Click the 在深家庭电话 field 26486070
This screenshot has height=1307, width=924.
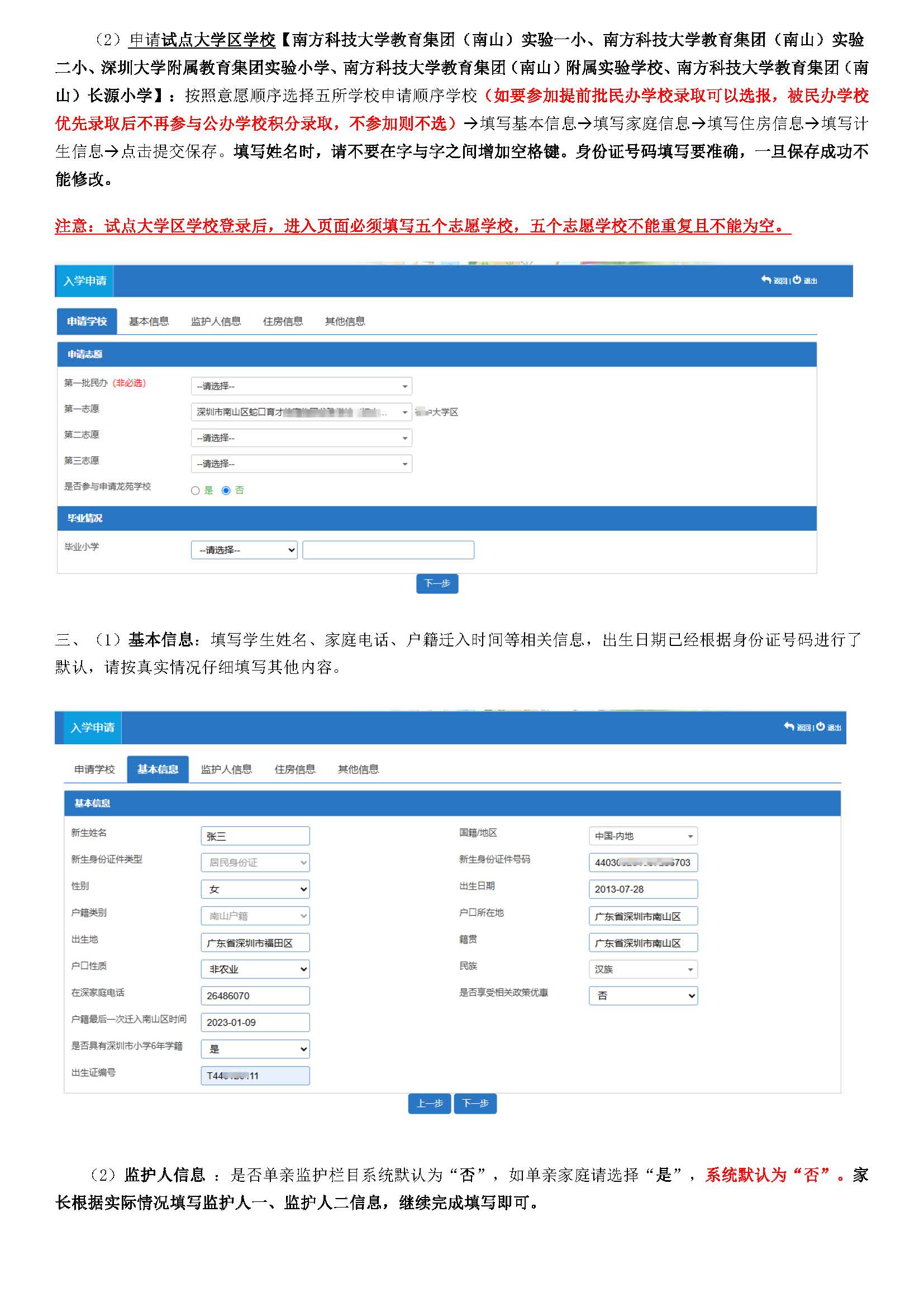tap(255, 996)
